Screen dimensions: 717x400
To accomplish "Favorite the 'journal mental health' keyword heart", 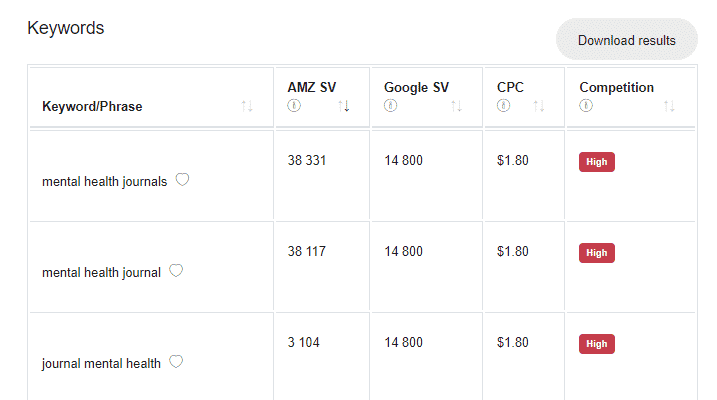I will [176, 362].
